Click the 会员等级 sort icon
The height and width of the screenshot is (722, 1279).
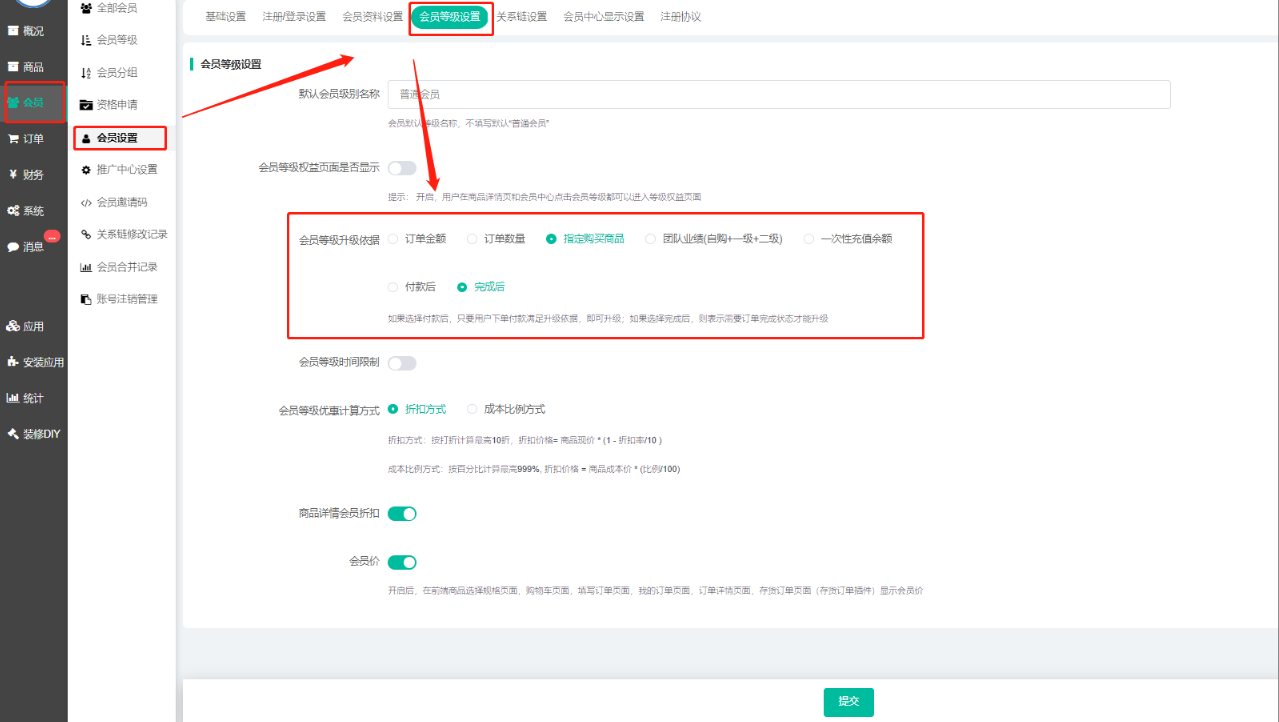pyautogui.click(x=86, y=40)
